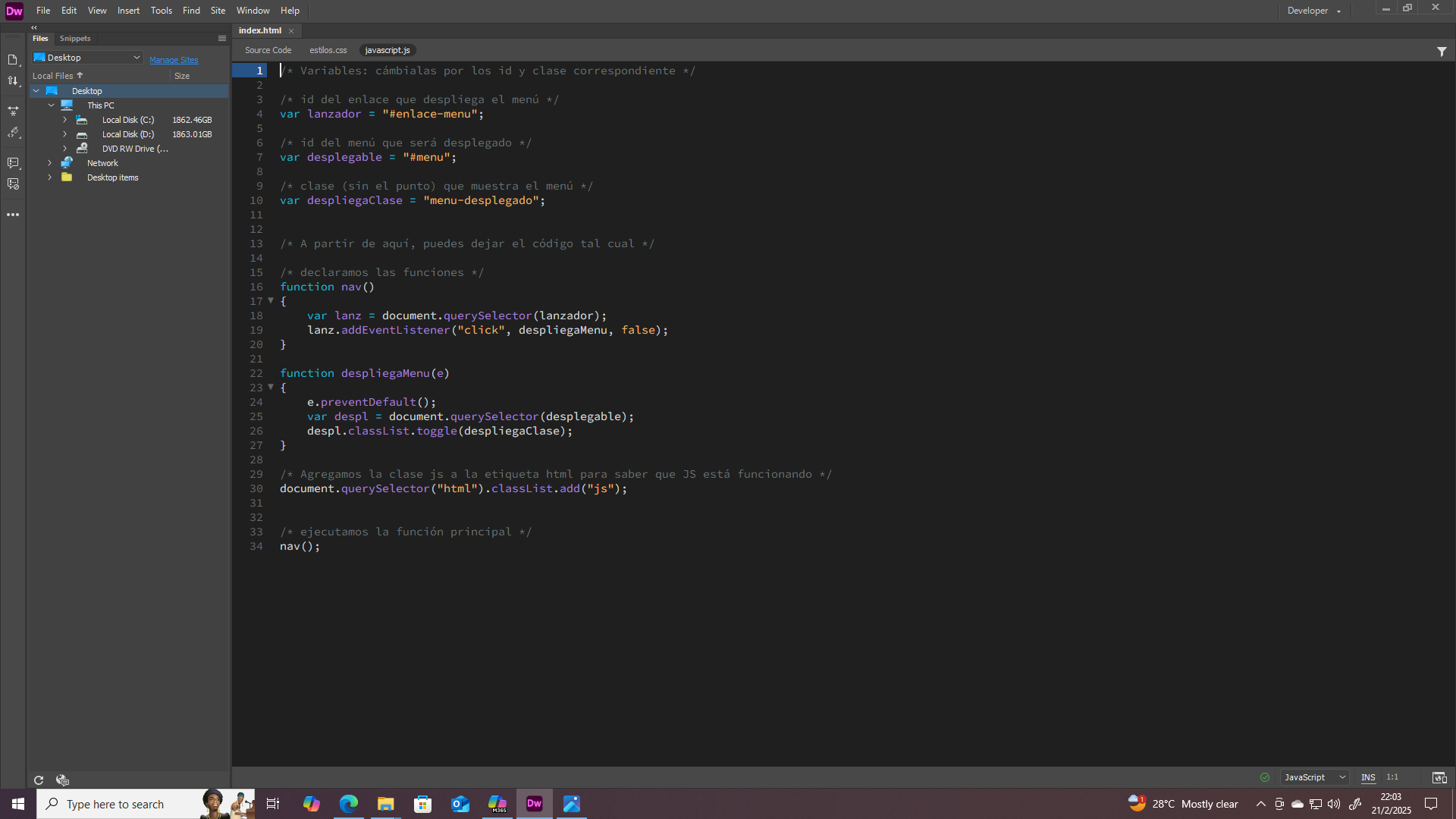The height and width of the screenshot is (819, 1456).
Task: Open the Desktop site selector dropdown
Action: pos(86,57)
